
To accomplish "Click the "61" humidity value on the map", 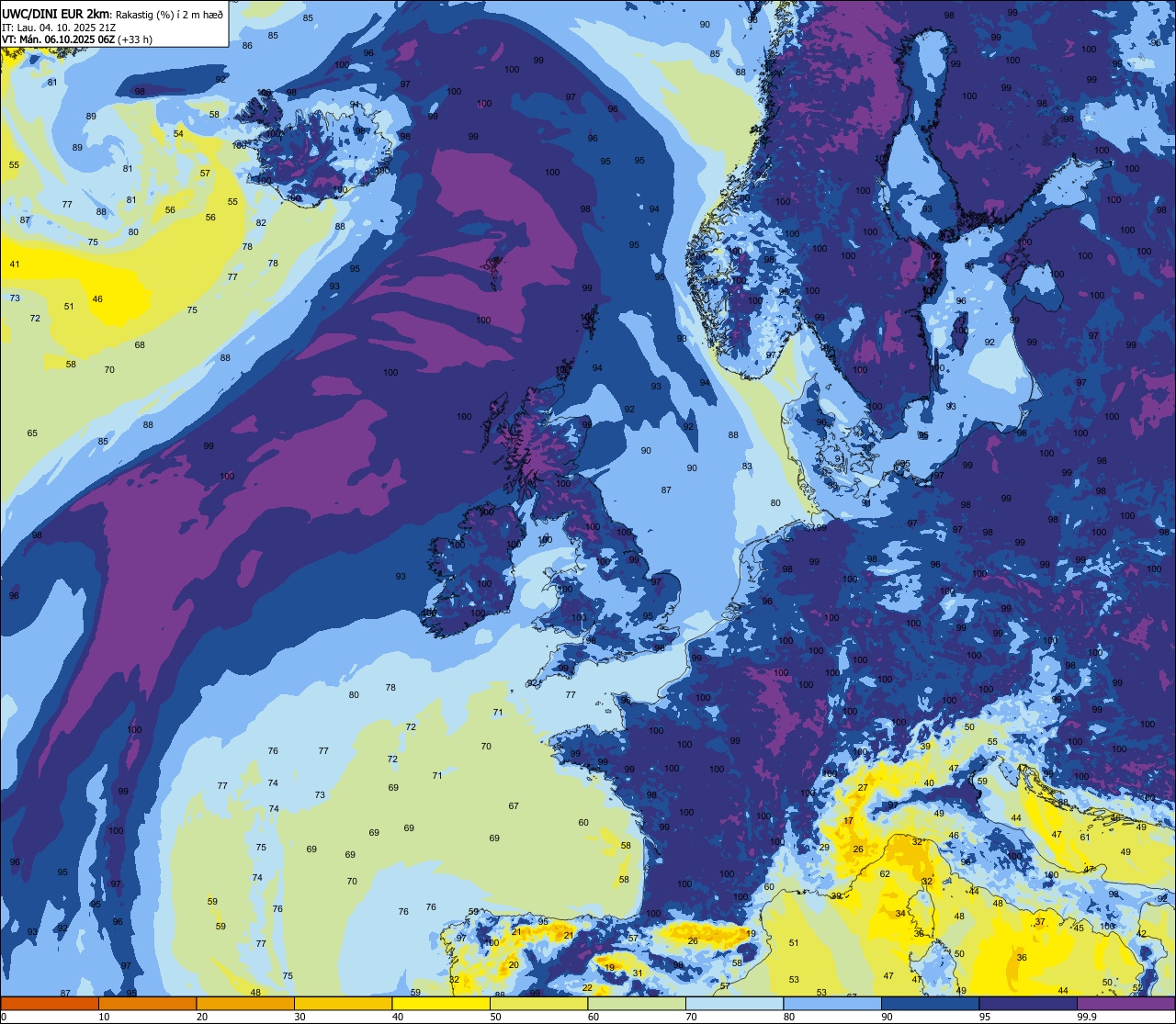I will click(1084, 838).
